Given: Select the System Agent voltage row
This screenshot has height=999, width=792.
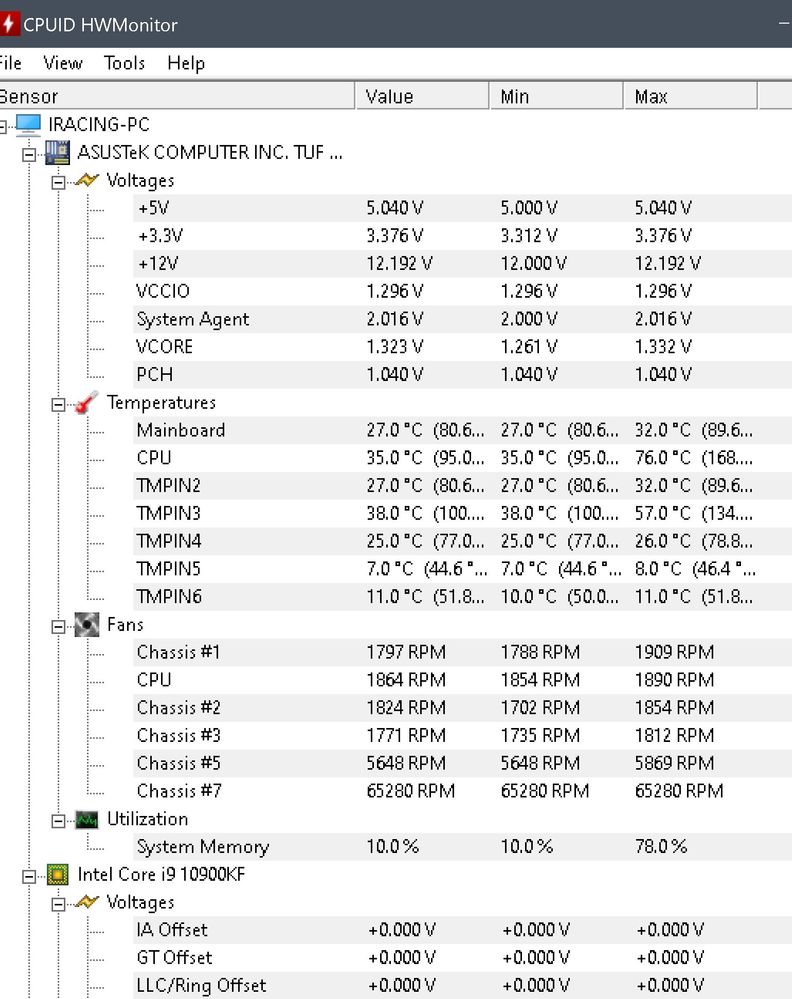Looking at the screenshot, I should pyautogui.click(x=462, y=319).
